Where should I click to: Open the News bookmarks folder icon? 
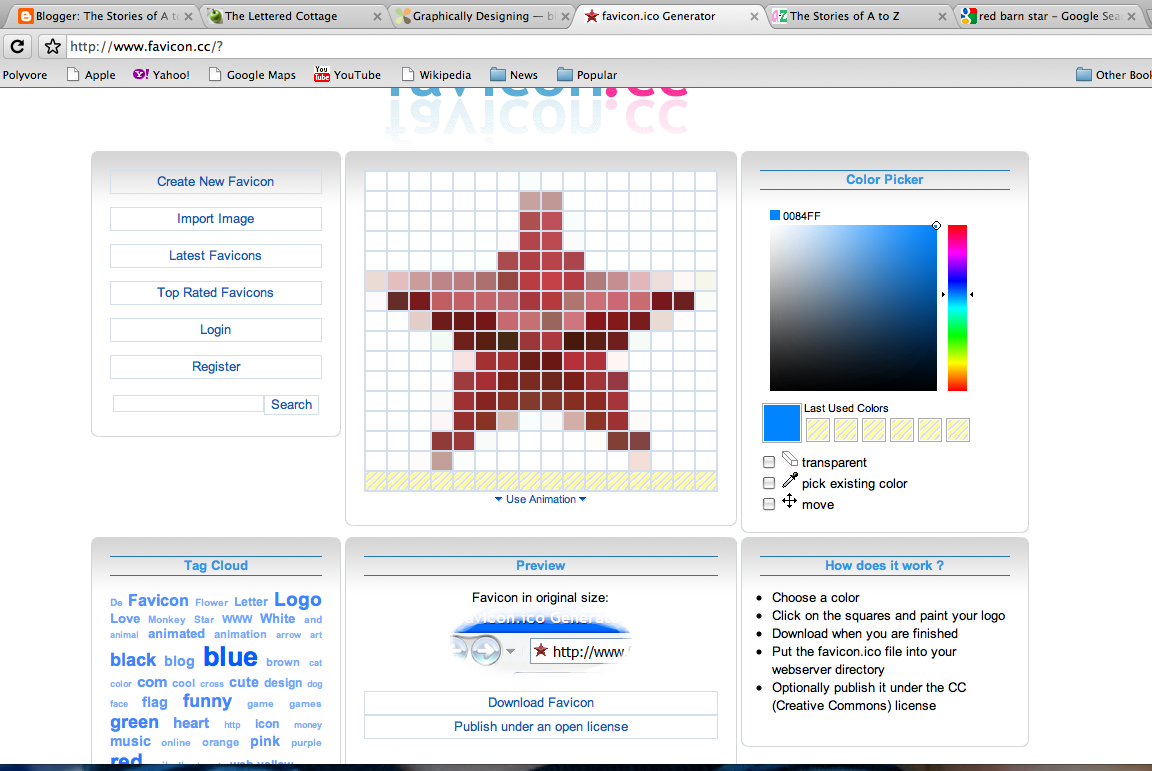click(x=497, y=73)
